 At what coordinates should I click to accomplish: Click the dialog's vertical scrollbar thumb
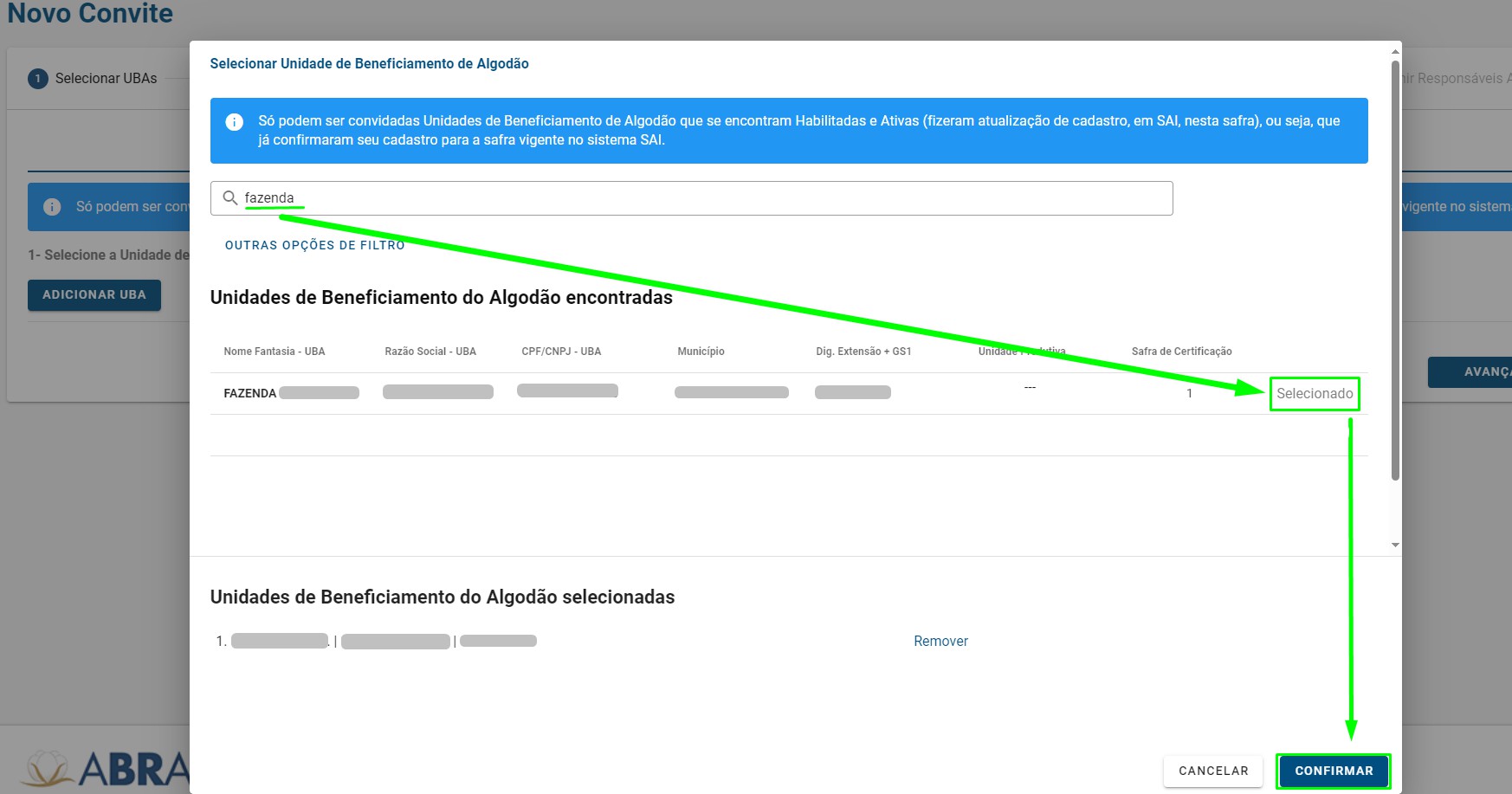[1394, 268]
